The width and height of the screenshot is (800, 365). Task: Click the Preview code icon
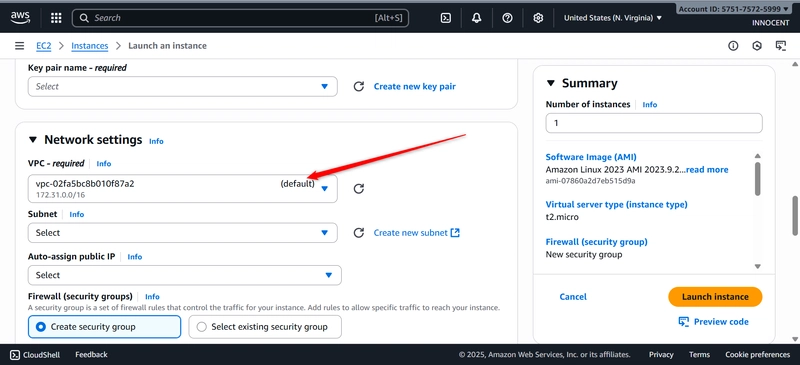[x=684, y=322]
